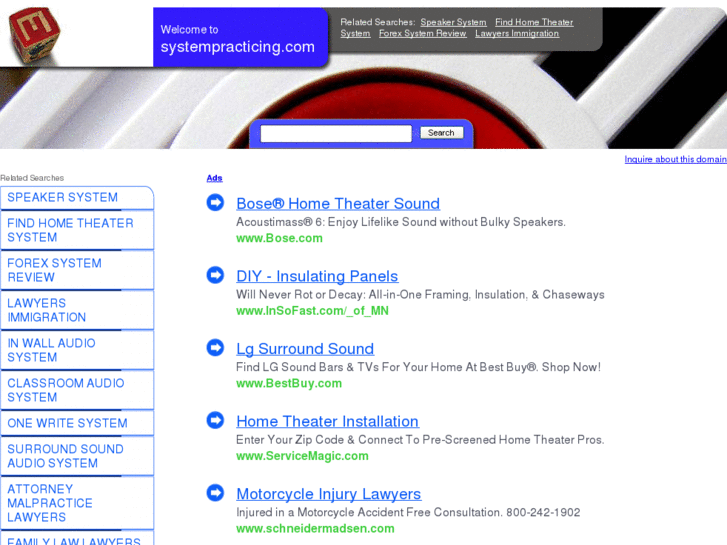Screen dimensions: 727x545
Task: Click arrow icon beside Lg Surround Sound
Action: [x=215, y=347]
